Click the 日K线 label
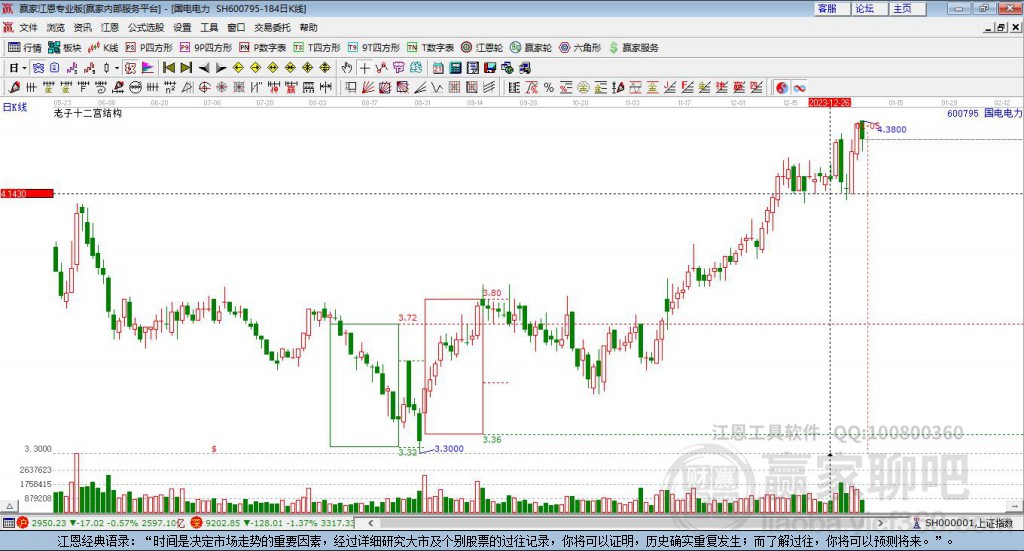This screenshot has height=551, width=1024. pyautogui.click(x=14, y=107)
